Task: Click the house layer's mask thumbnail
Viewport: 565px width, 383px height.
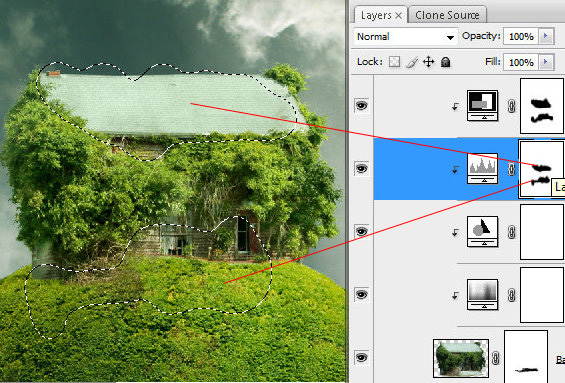Action: (x=526, y=357)
